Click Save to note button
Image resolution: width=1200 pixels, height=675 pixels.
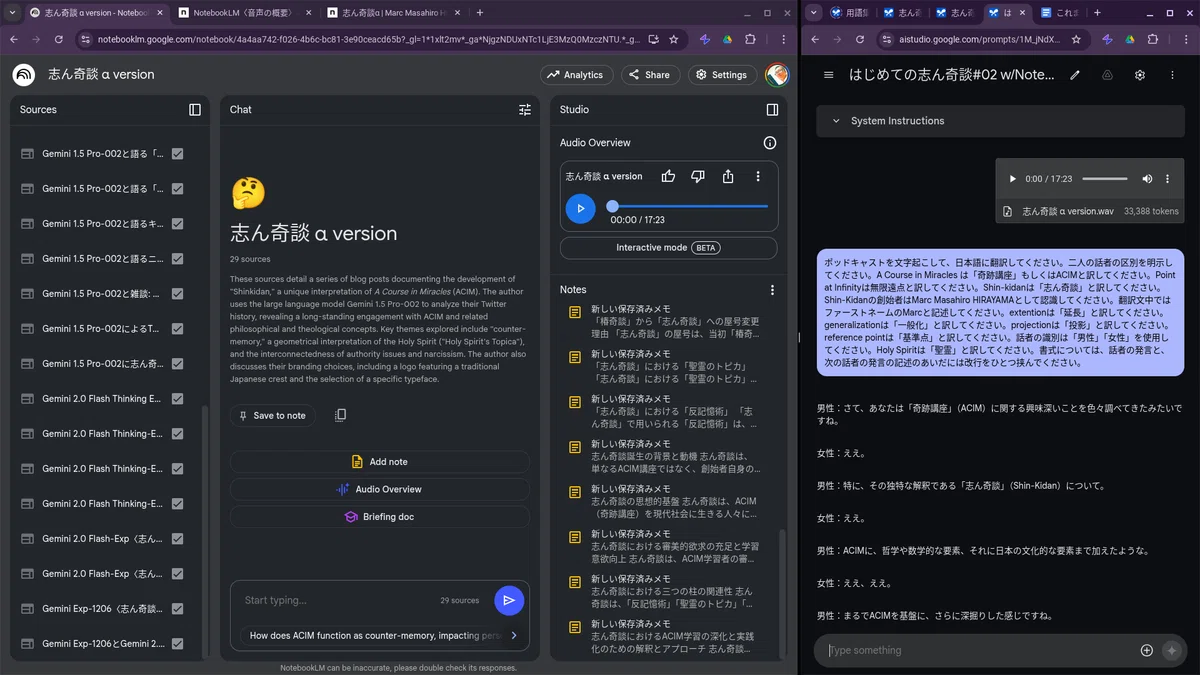point(273,416)
